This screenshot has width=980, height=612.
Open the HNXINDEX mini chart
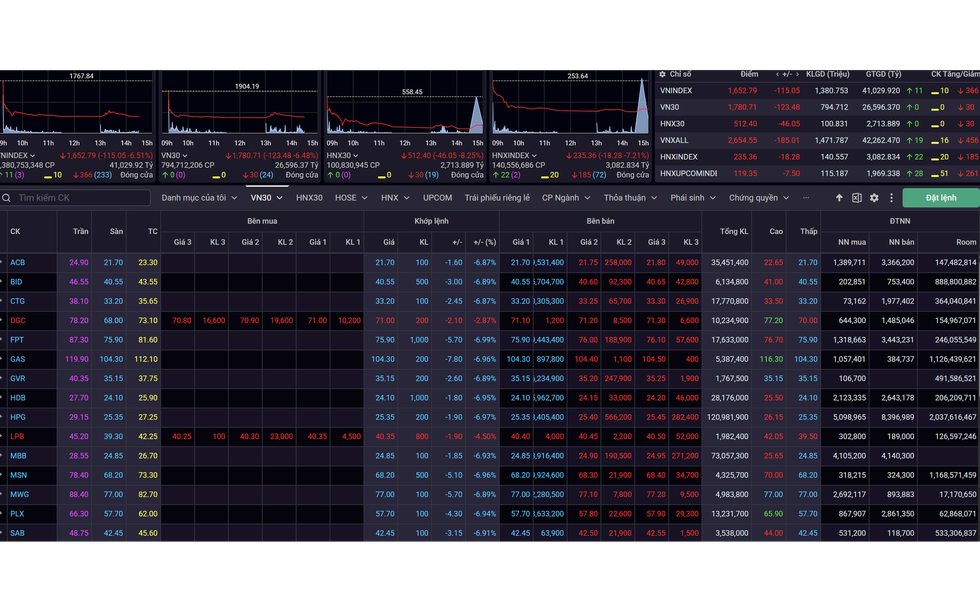(568, 105)
